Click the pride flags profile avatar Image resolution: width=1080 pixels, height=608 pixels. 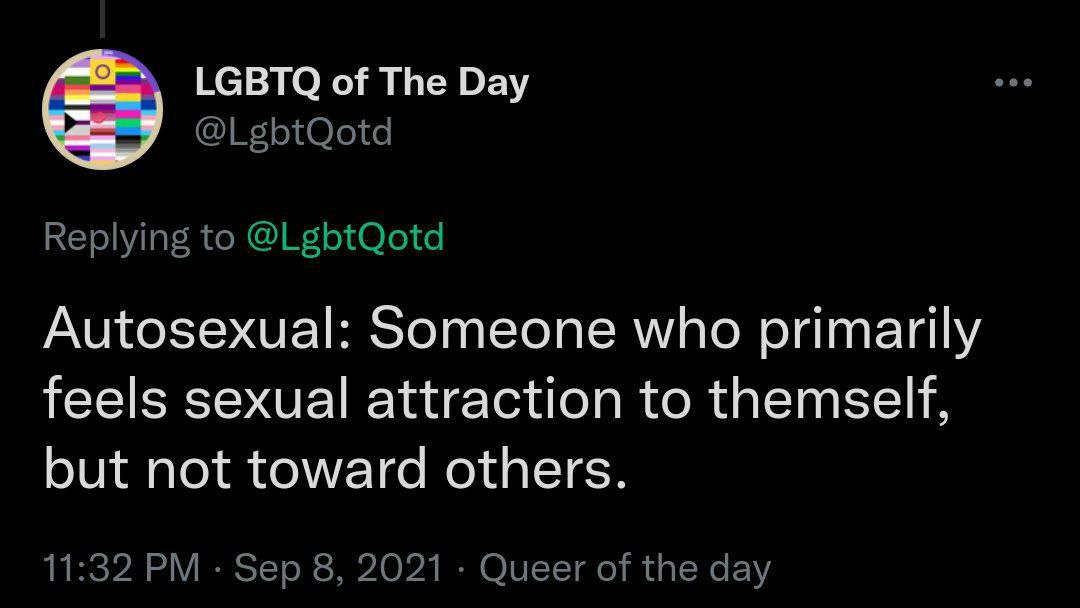[x=103, y=109]
